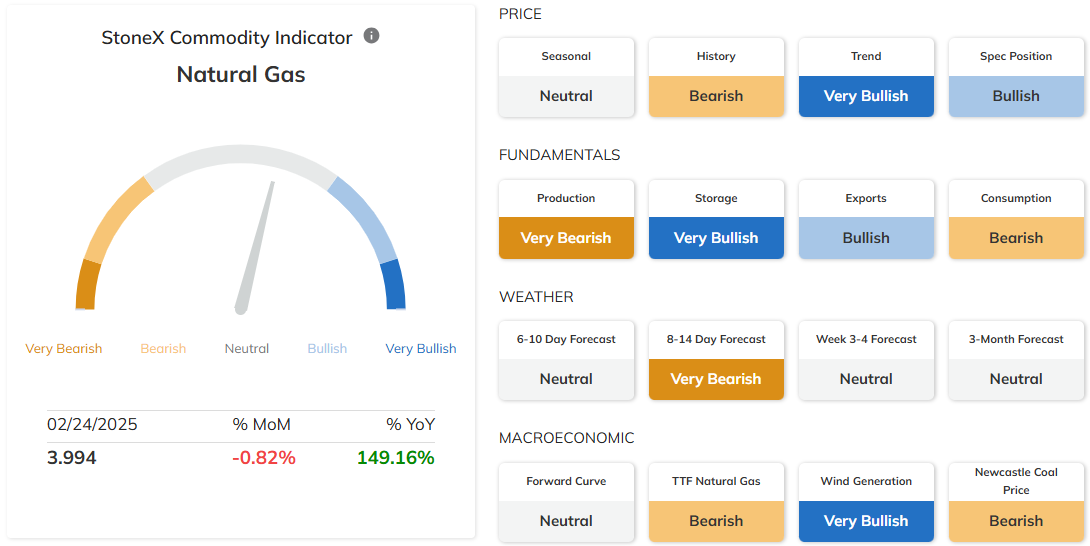Select the Storage Very Bullish card
The height and width of the screenshot is (546, 1090).
(x=716, y=219)
